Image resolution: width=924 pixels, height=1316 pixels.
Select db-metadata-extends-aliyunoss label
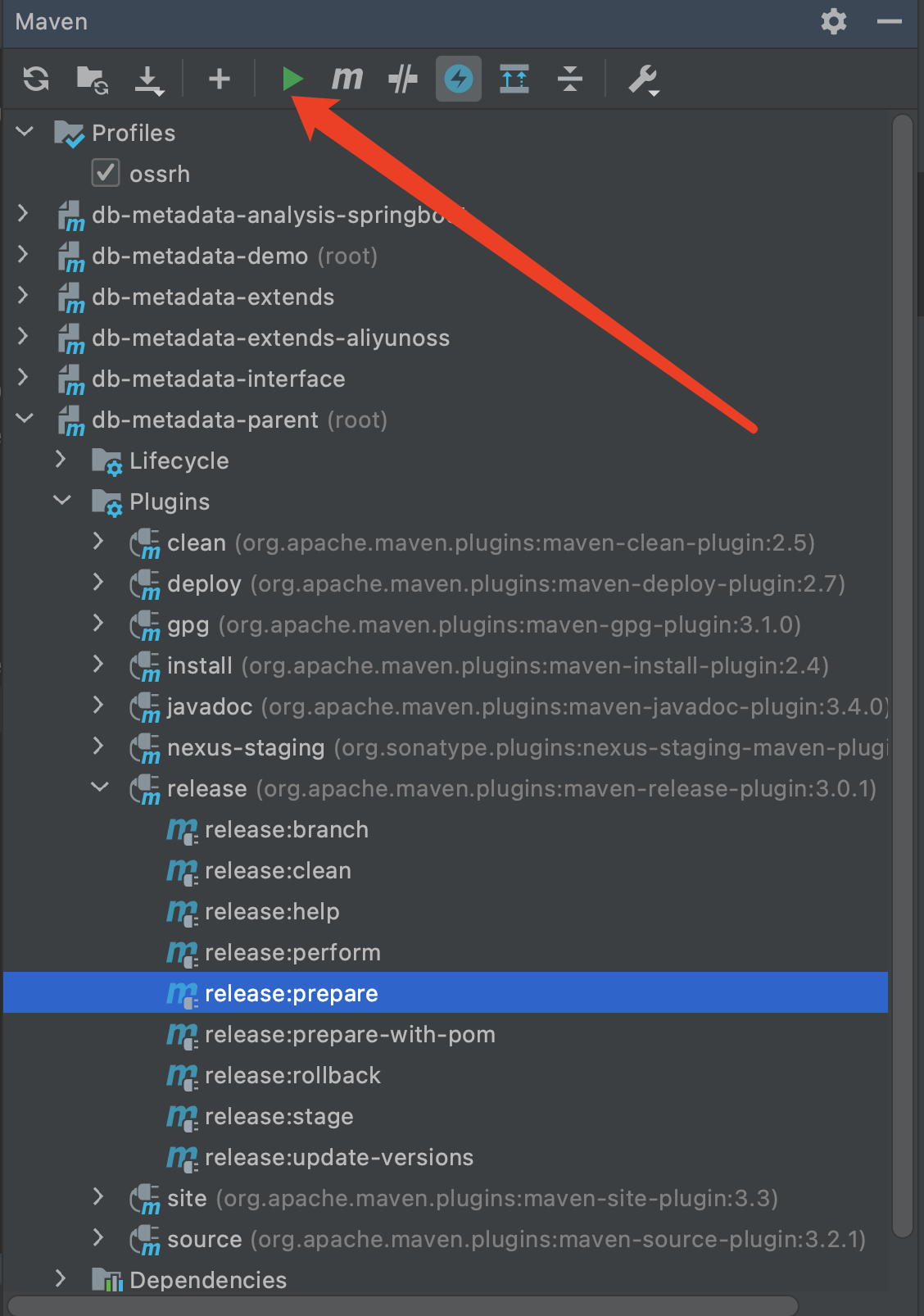pyautogui.click(x=271, y=338)
